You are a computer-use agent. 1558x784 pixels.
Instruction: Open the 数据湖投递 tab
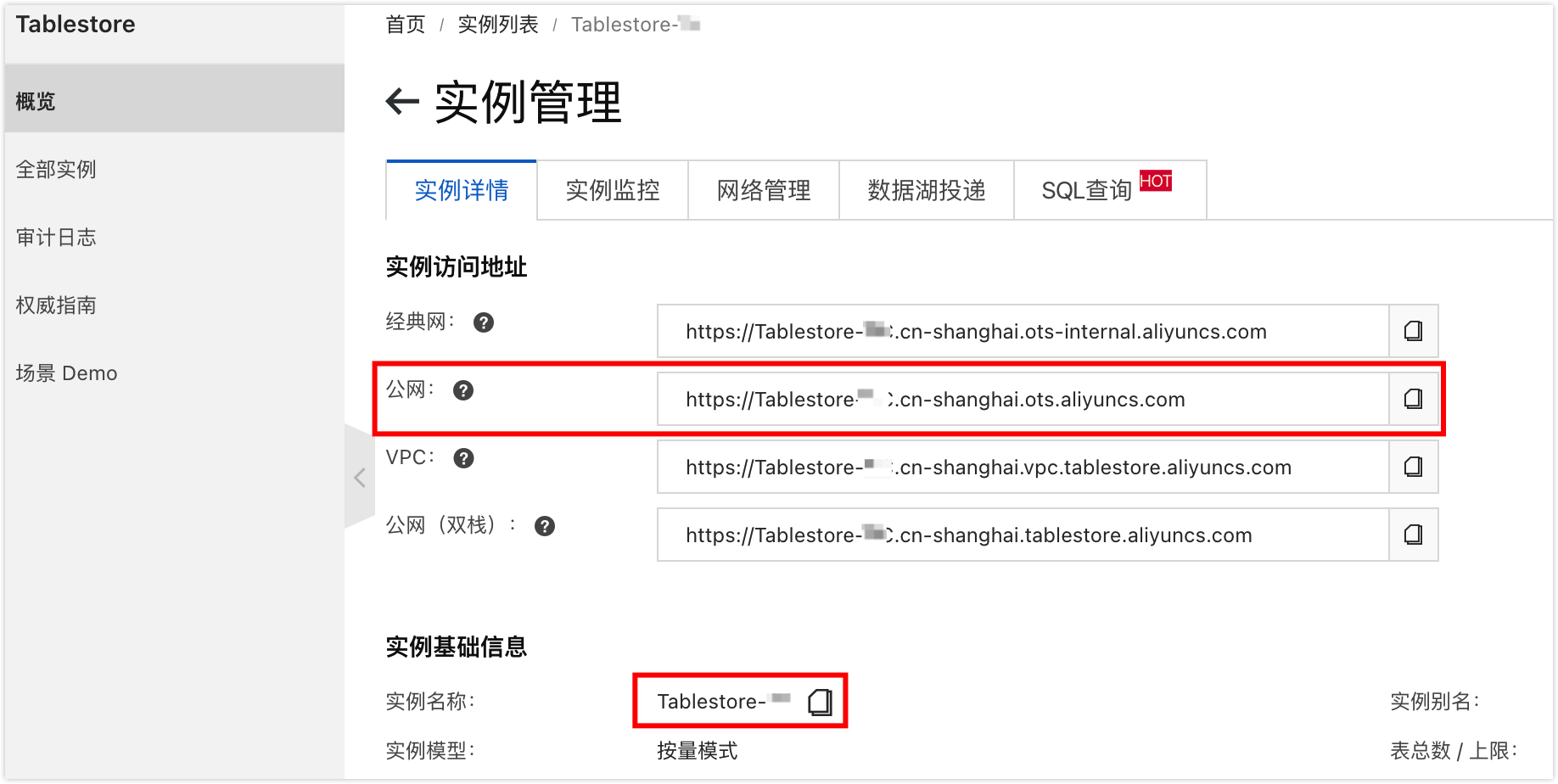pos(926,191)
